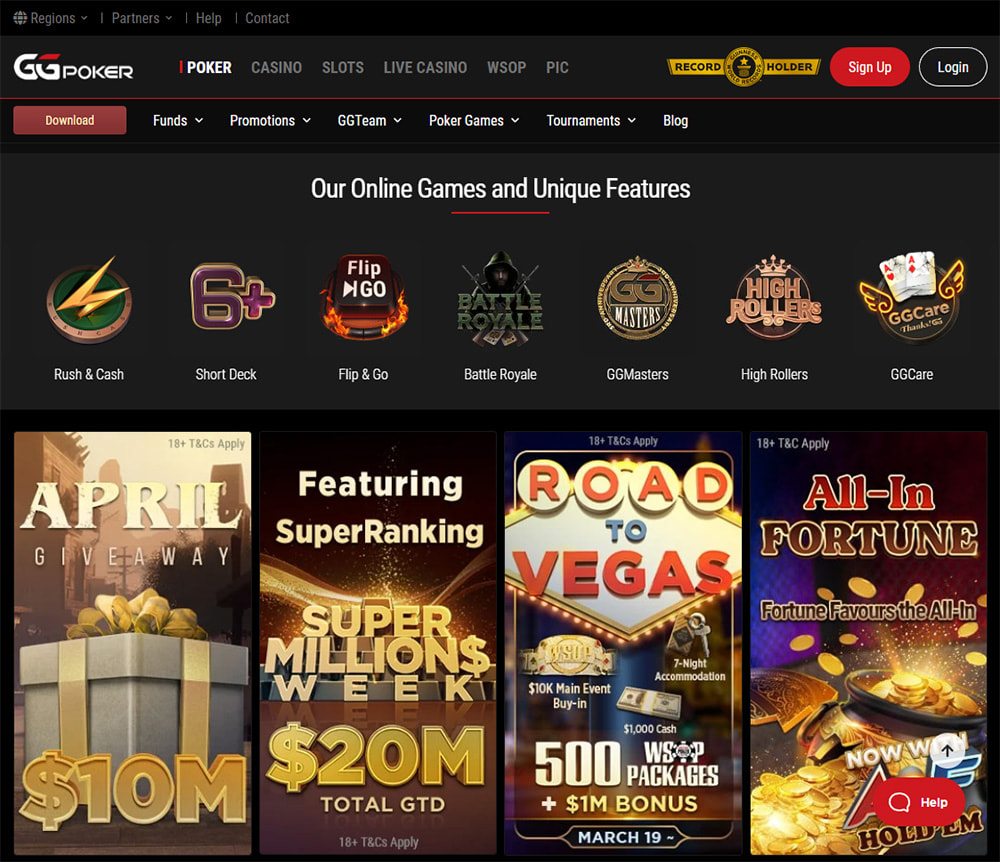
Task: Expand the Poker Games menu
Action: coord(474,121)
